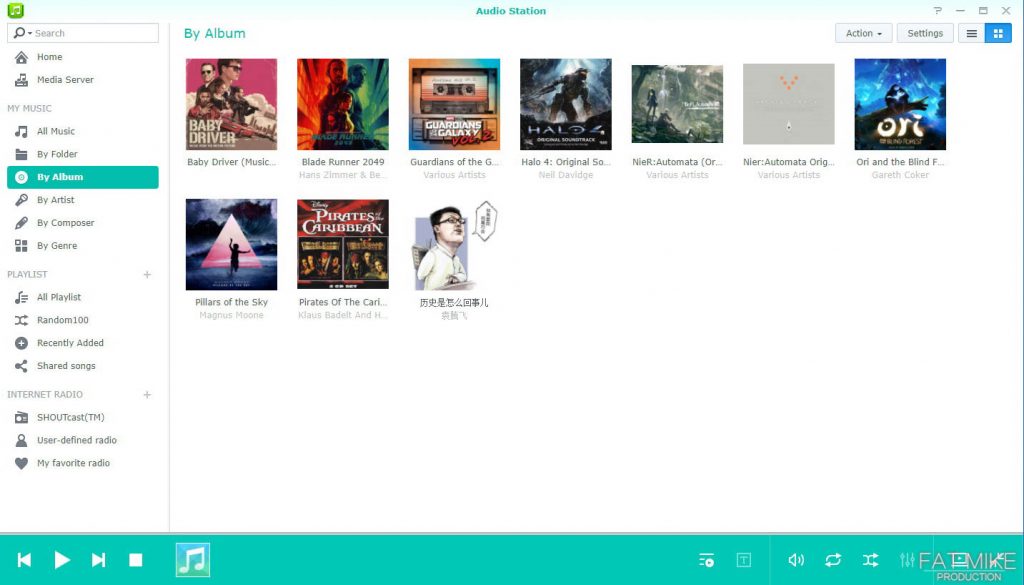Select All Music in sidebar
Image resolution: width=1024 pixels, height=585 pixels.
pyautogui.click(x=56, y=131)
